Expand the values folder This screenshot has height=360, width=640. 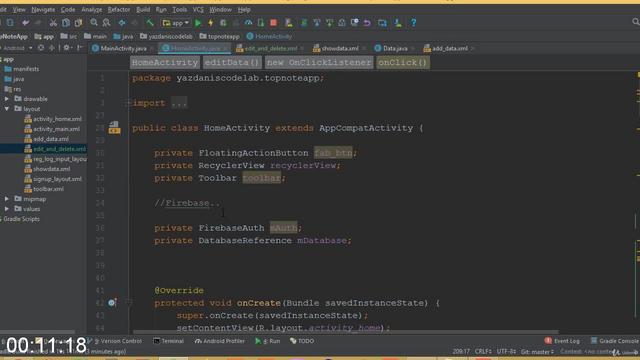[7, 209]
